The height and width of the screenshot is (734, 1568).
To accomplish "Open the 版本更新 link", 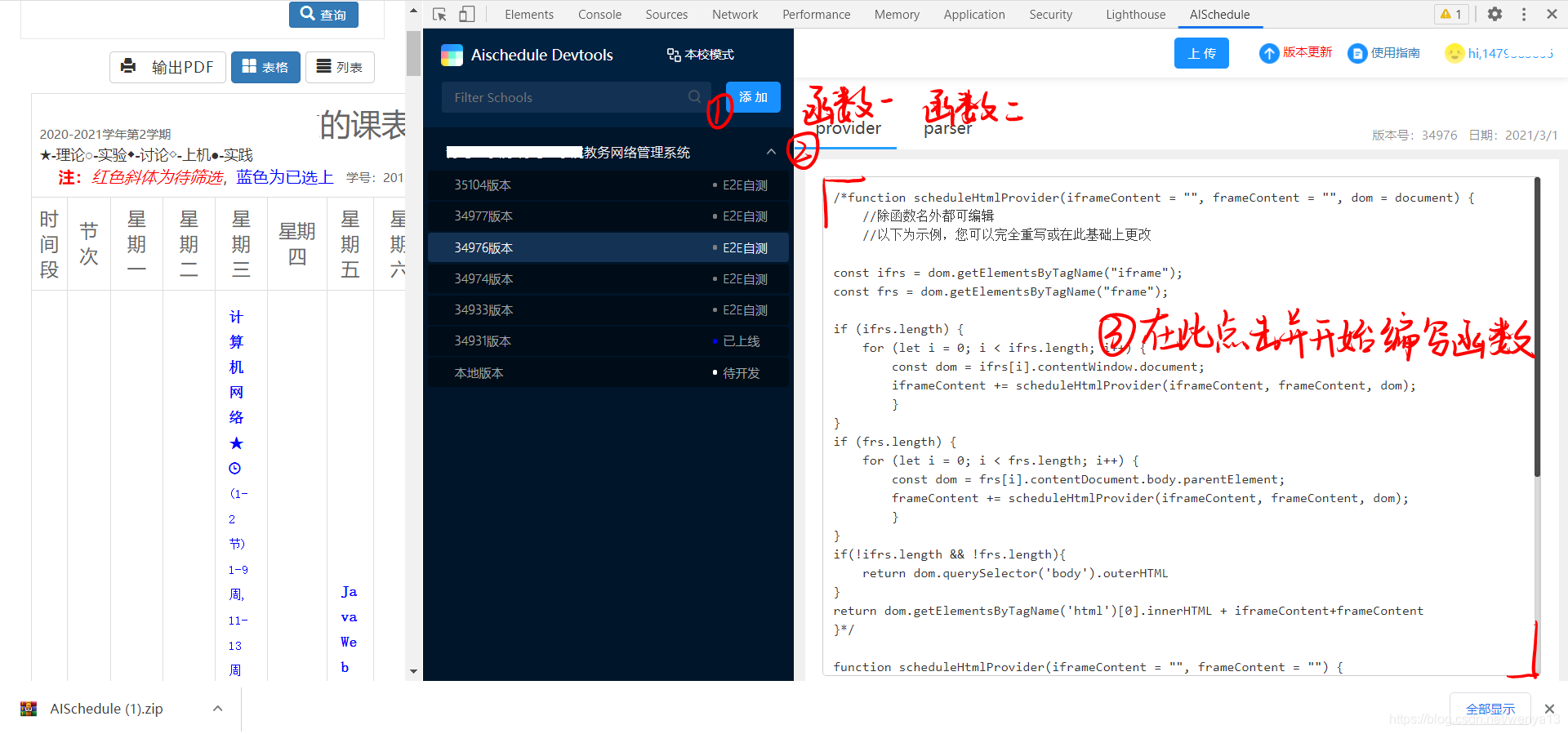I will [x=1307, y=52].
